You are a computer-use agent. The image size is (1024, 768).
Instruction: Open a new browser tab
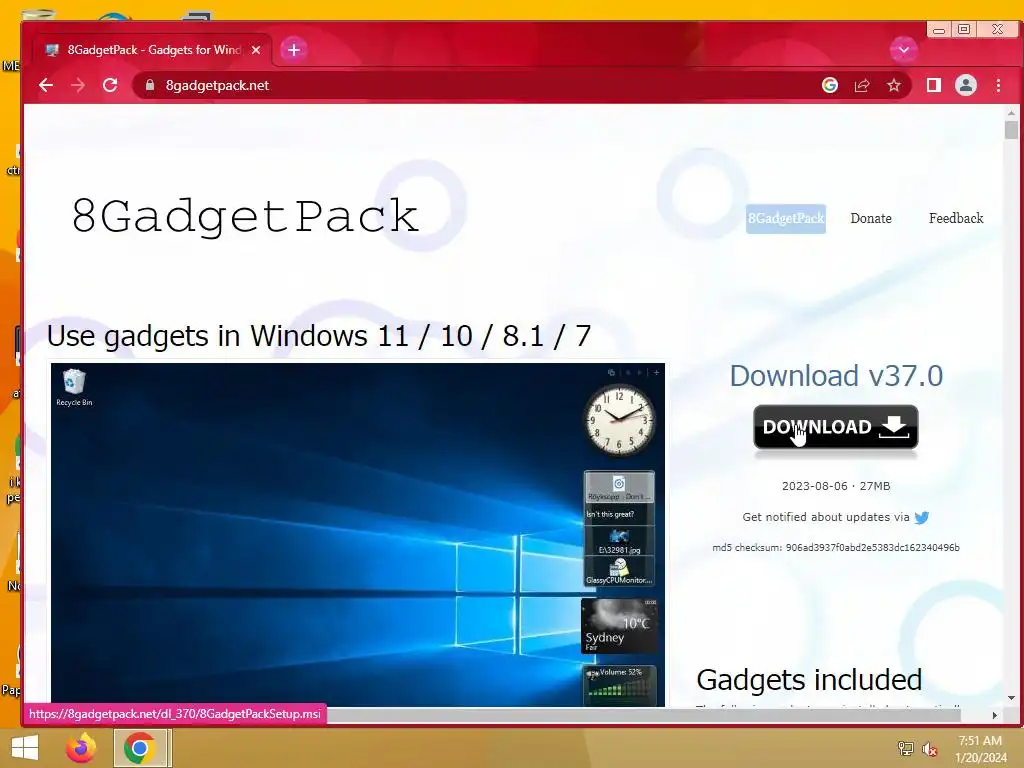click(294, 50)
